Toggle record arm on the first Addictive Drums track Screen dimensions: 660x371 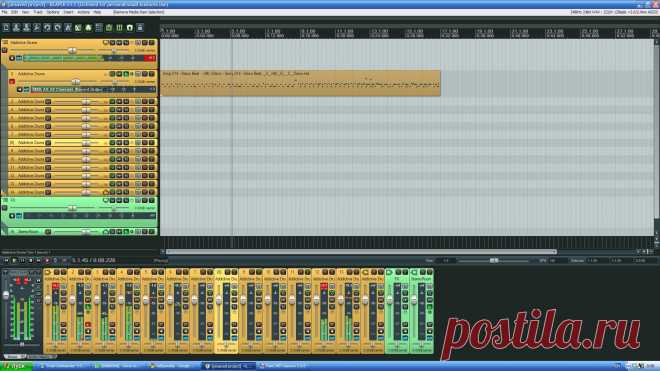point(5,50)
